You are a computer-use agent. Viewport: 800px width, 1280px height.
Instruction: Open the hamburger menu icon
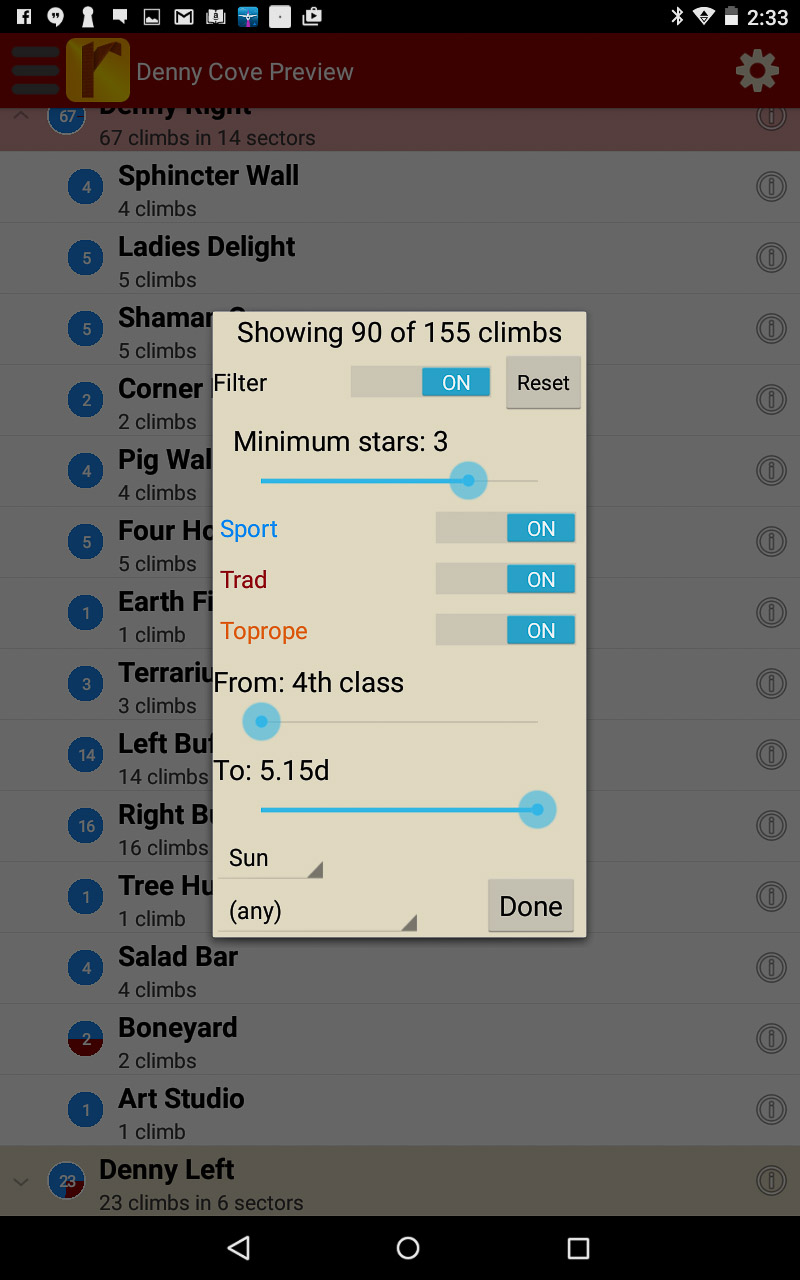(35, 71)
